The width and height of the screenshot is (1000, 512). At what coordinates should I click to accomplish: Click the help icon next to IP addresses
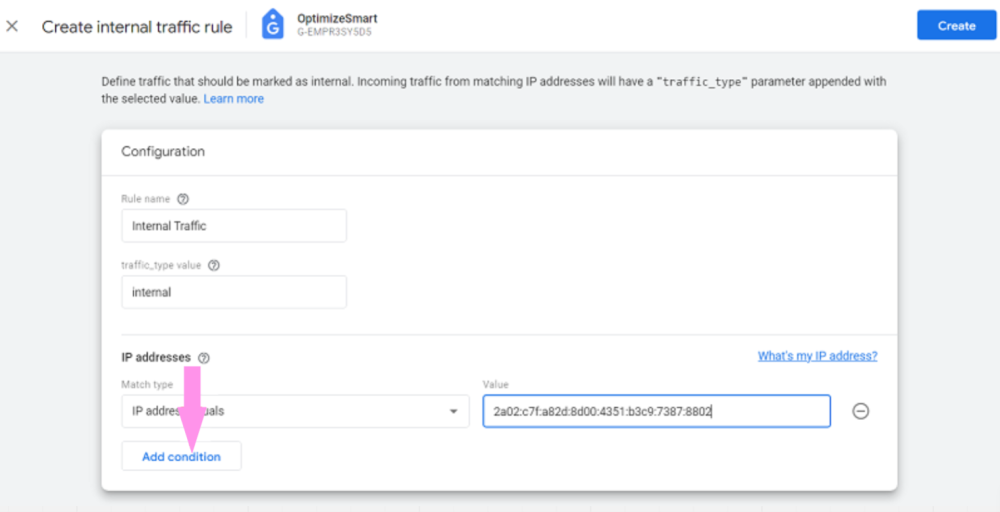tap(204, 357)
